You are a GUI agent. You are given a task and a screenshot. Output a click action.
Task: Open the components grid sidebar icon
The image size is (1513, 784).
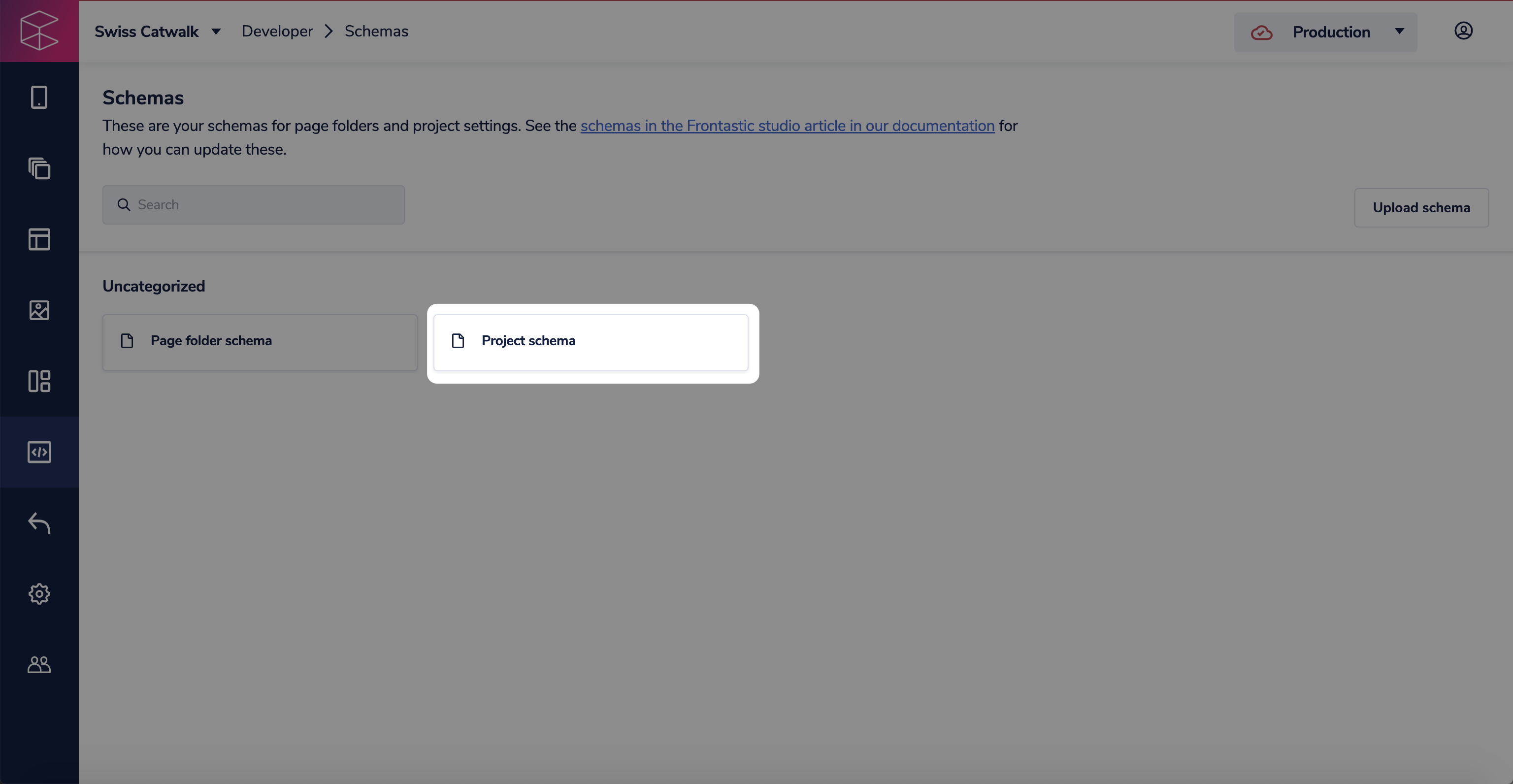point(39,381)
